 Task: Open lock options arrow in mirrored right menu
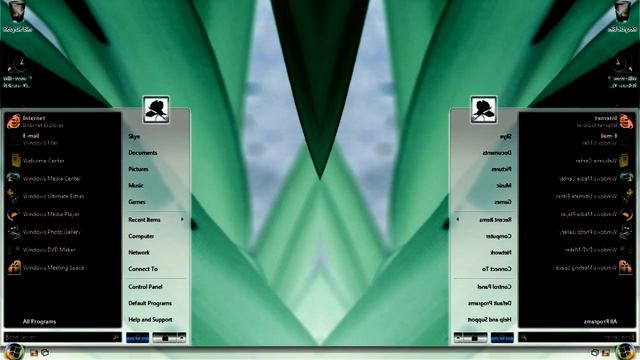click(458, 338)
